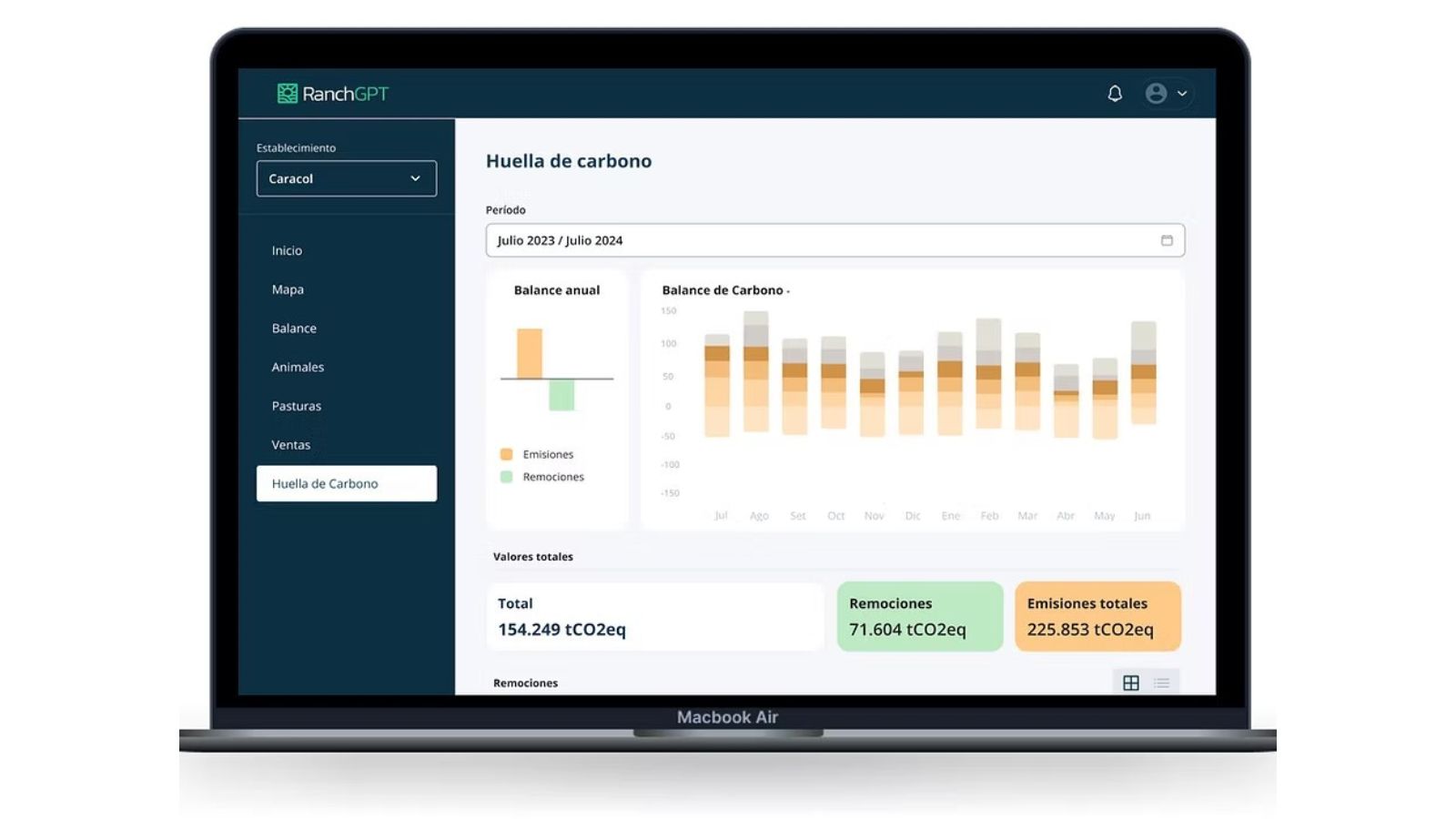Viewport: 1456px width, 819px height.
Task: Click the Remociones total green card
Action: [x=919, y=616]
